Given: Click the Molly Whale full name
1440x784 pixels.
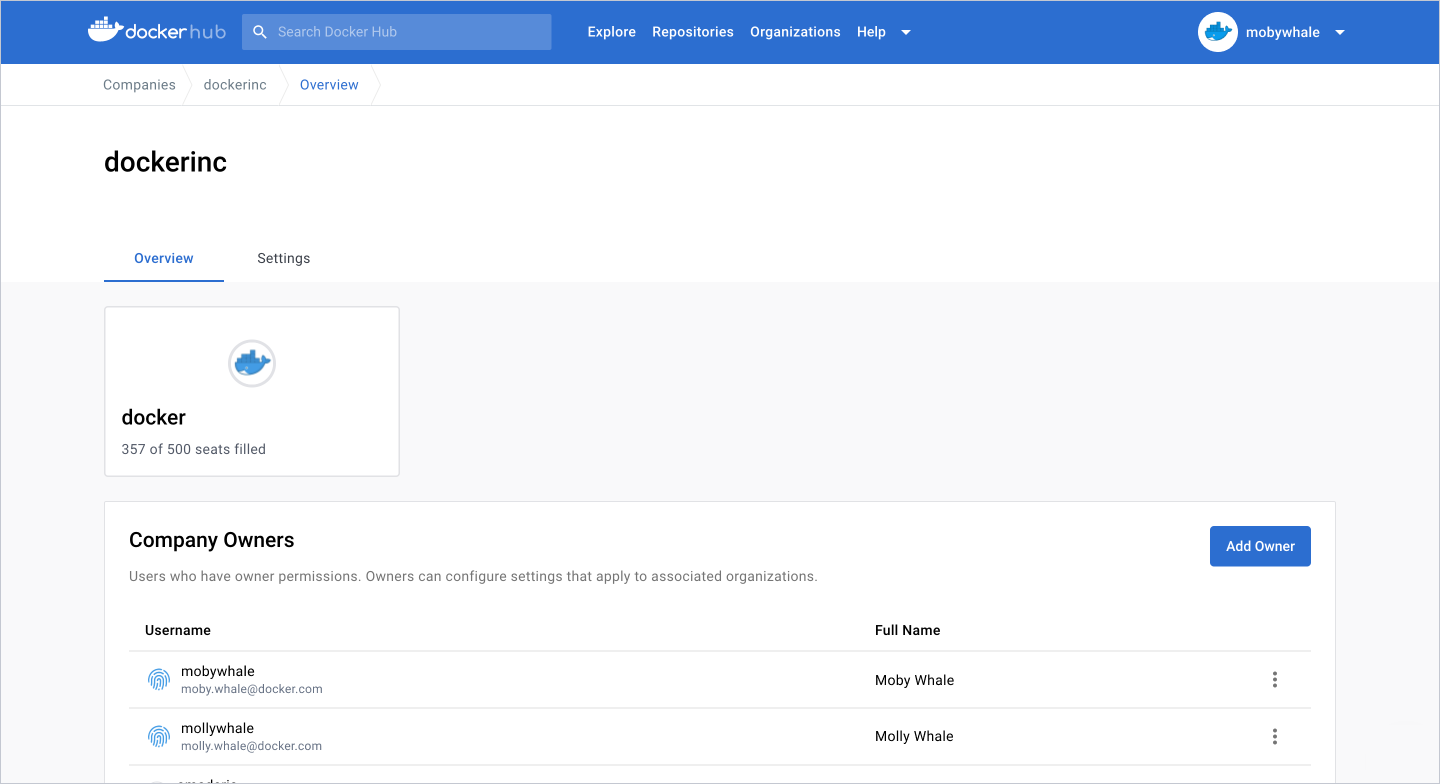Looking at the screenshot, I should pyautogui.click(x=915, y=736).
